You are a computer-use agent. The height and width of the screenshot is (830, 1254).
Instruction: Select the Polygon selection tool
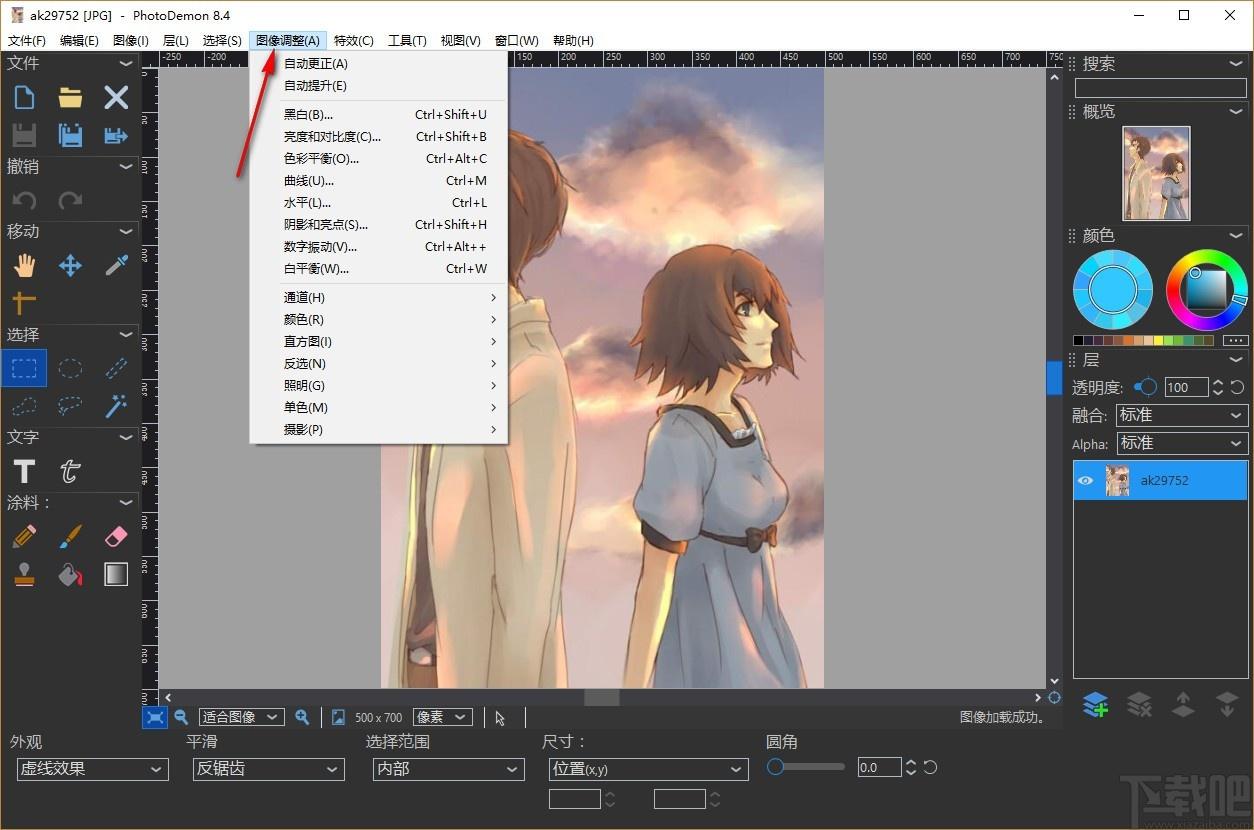coord(24,406)
